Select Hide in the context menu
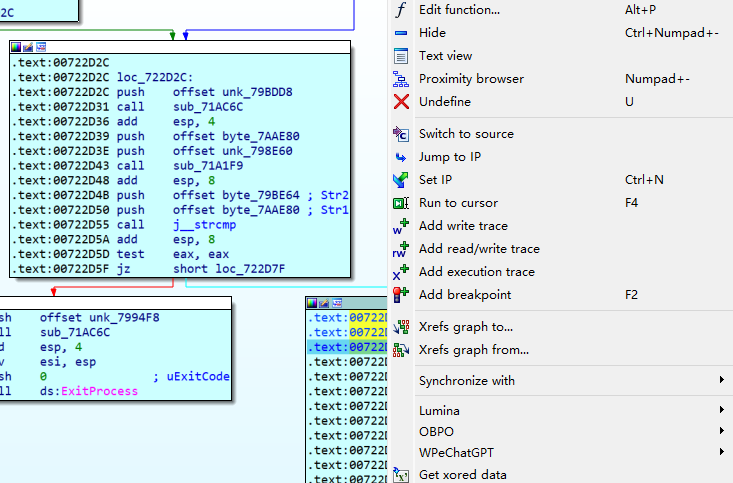733x483 pixels. tap(561, 33)
